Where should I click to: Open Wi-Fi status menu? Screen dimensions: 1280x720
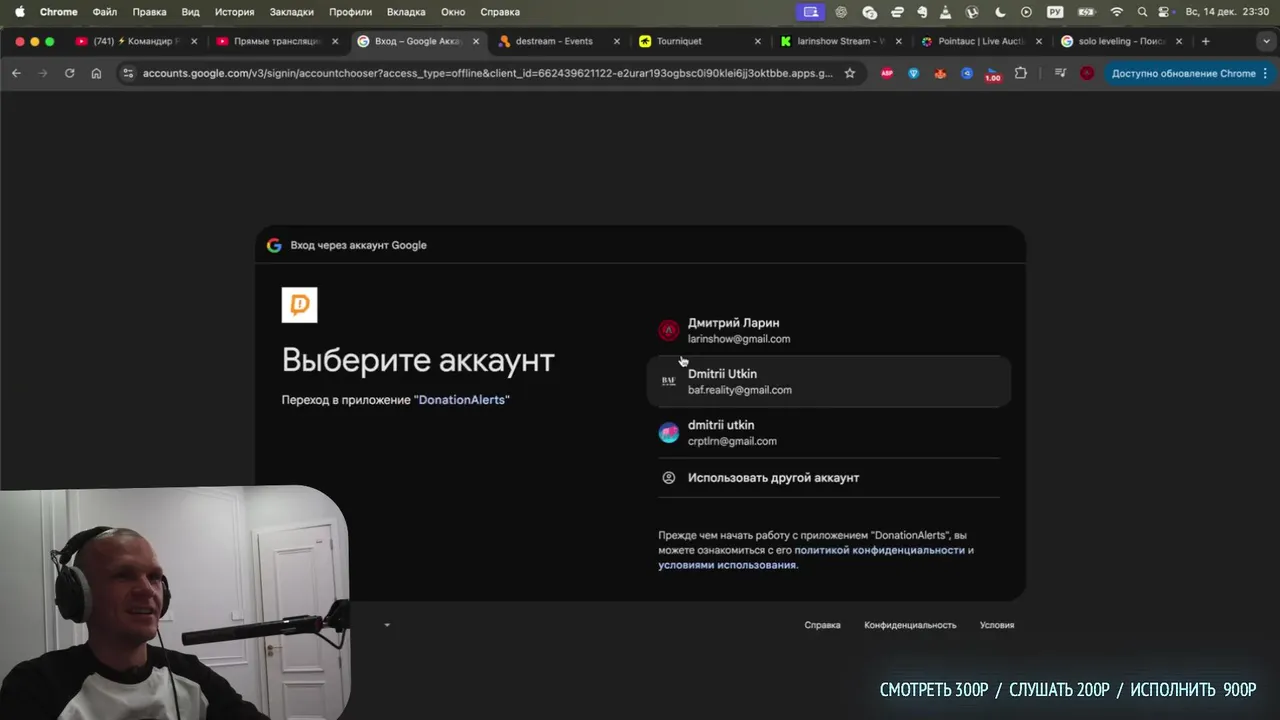tap(1117, 12)
